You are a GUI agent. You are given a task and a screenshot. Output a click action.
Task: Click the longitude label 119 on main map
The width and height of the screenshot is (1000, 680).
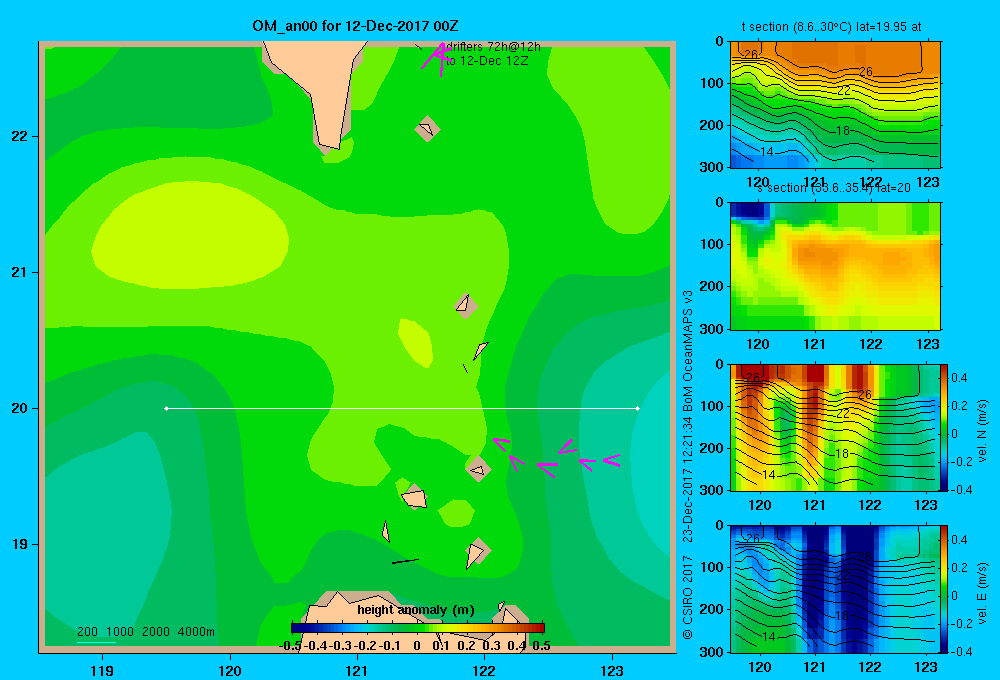pyautogui.click(x=102, y=670)
